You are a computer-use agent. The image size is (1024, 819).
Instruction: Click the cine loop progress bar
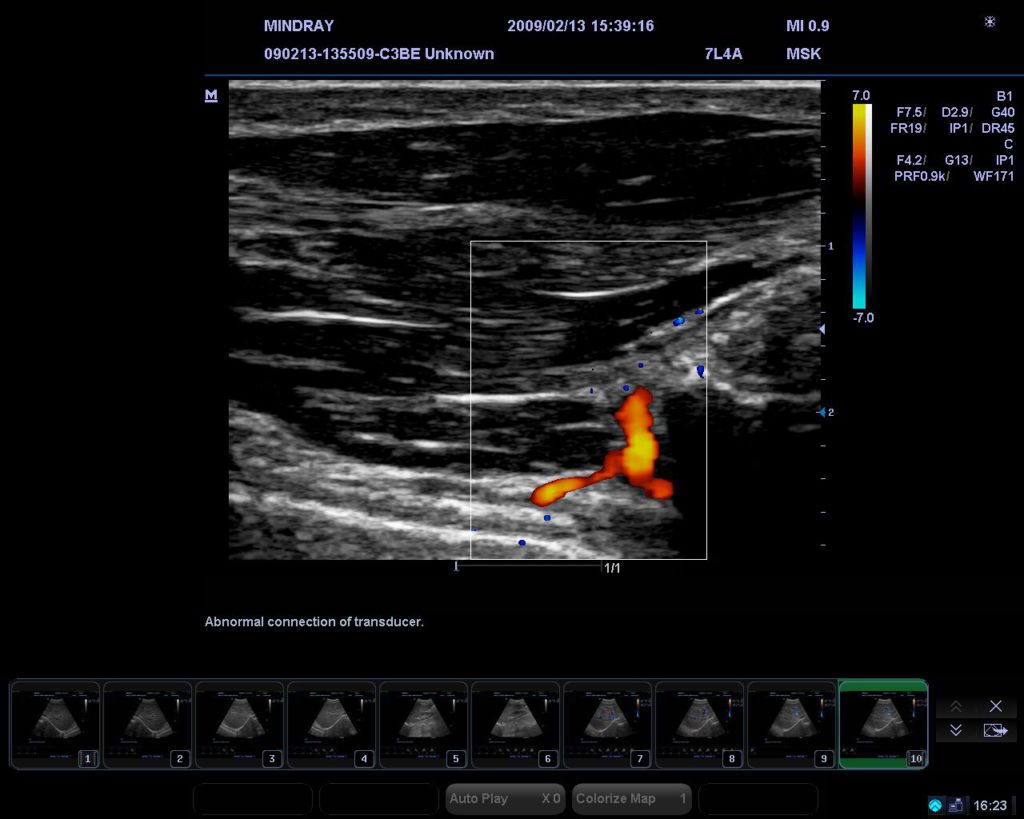528,566
